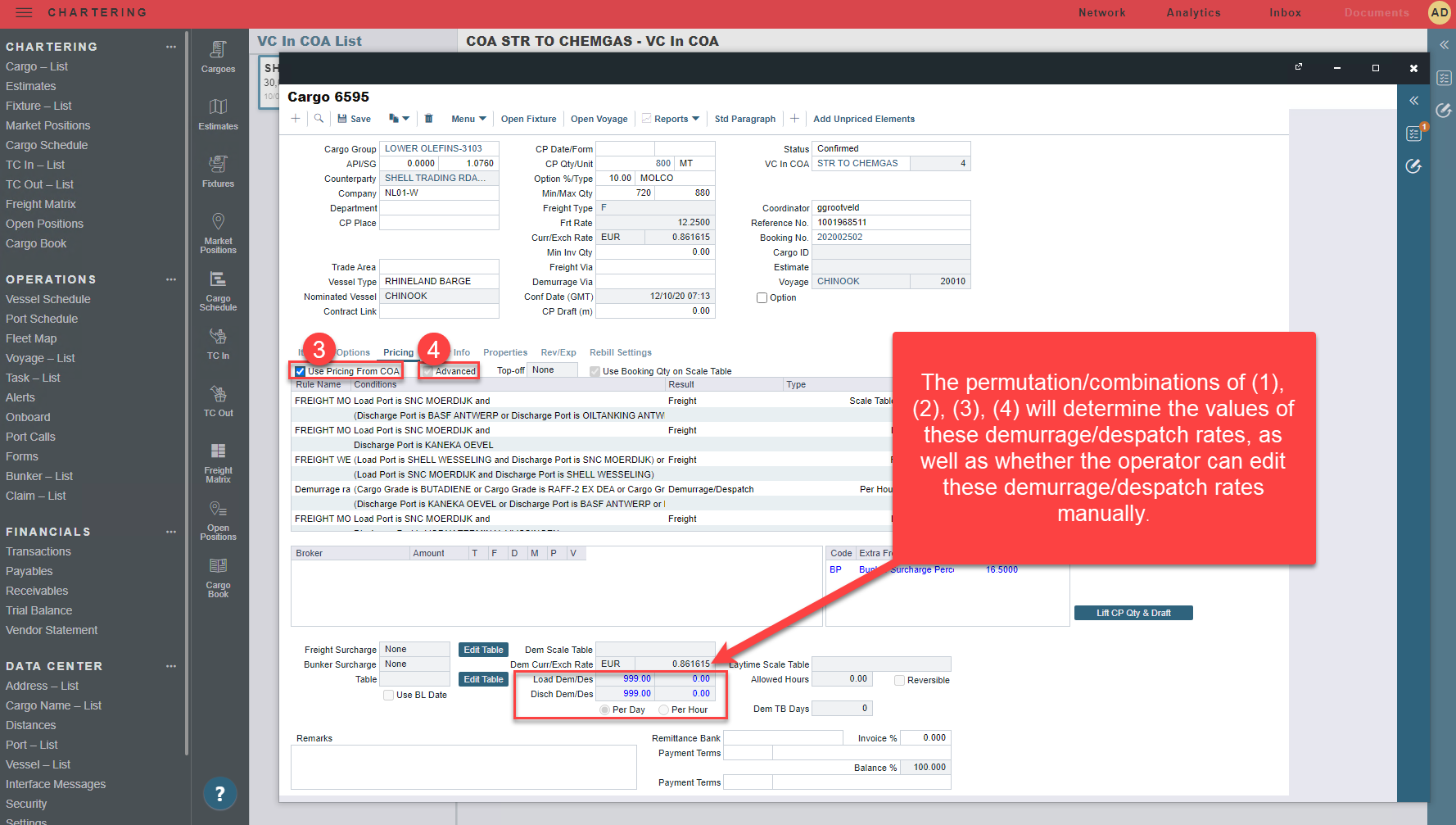The image size is (1456, 825).
Task: Open the Estimates icon panel
Action: (218, 114)
